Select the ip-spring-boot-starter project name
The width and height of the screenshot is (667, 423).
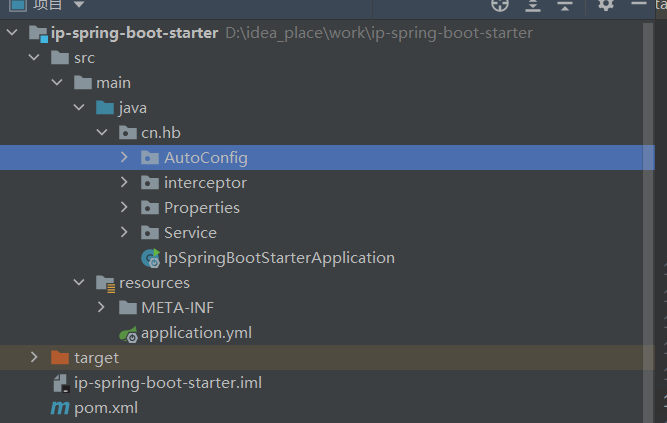[x=134, y=33]
